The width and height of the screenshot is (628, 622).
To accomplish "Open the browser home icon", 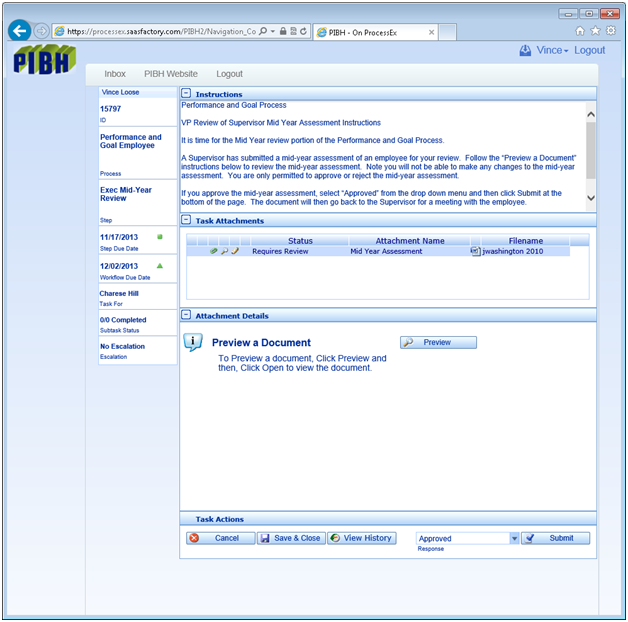I will [x=580, y=31].
